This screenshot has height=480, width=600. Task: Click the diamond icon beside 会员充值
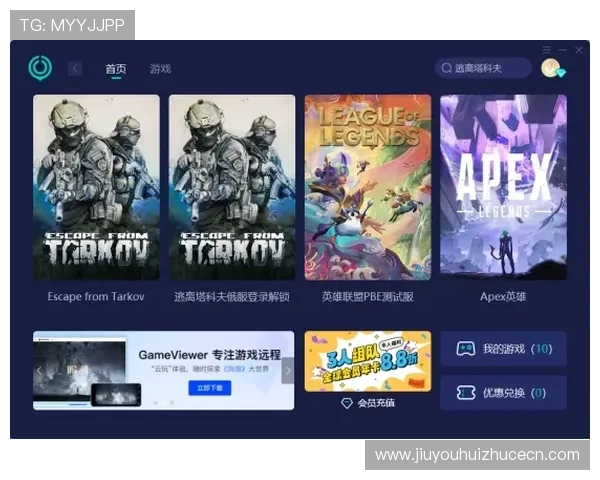point(347,403)
